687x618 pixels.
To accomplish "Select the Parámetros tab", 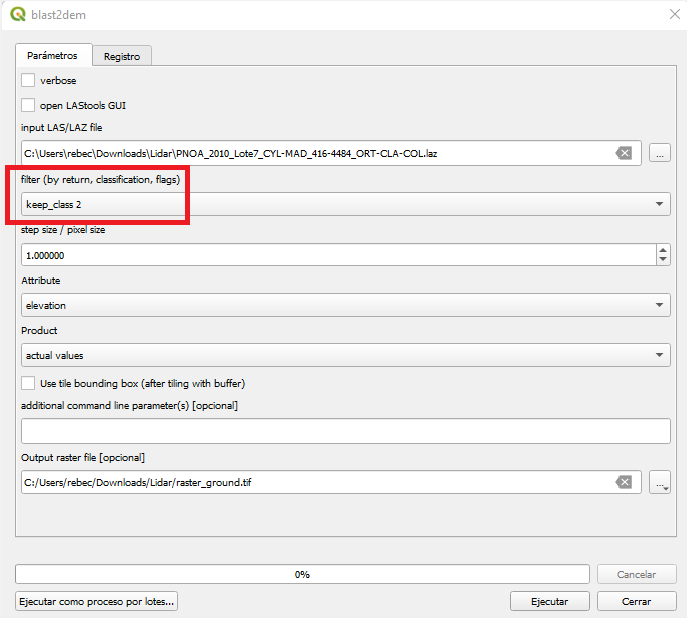I will [52, 56].
